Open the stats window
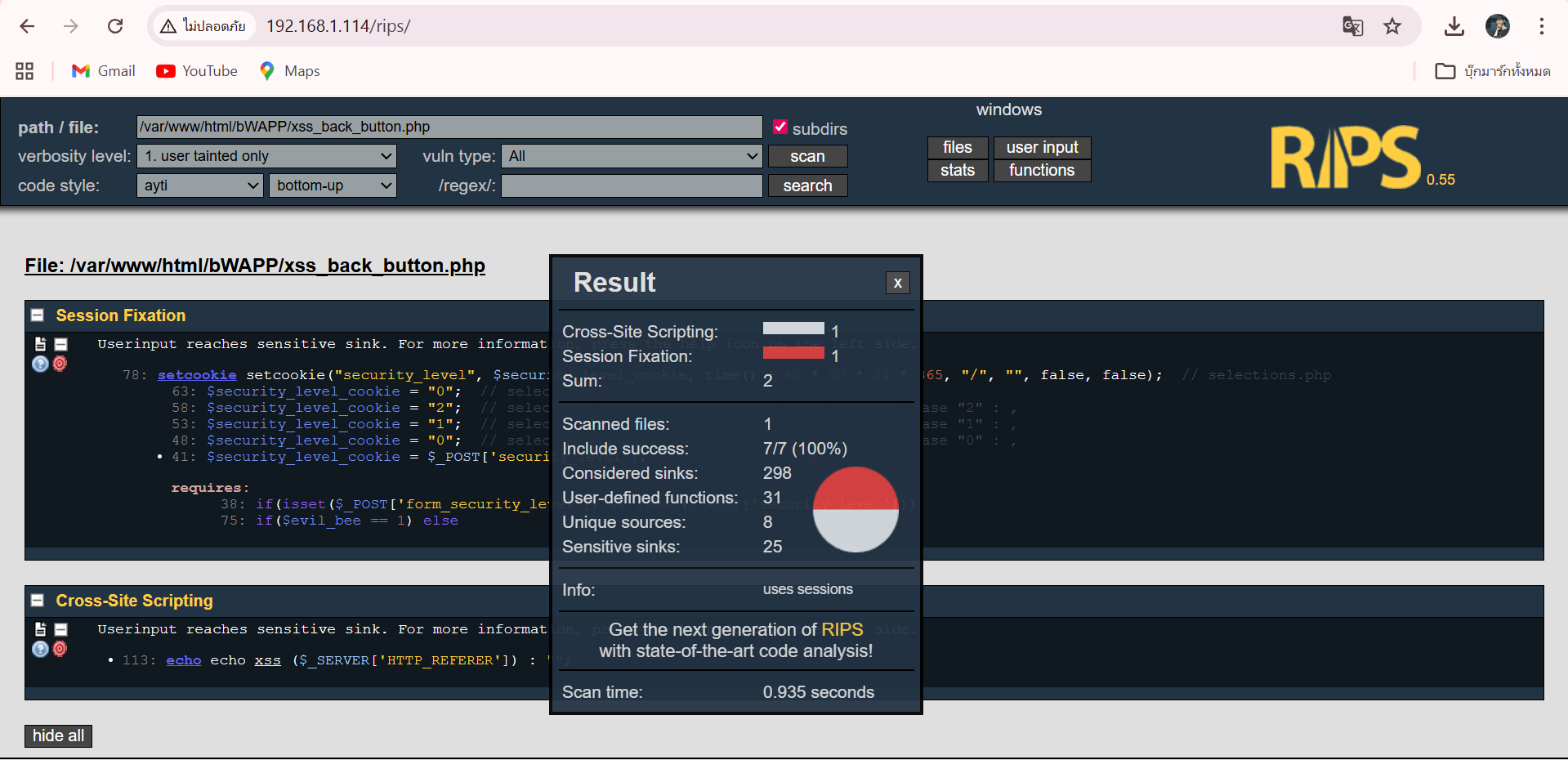Screen dimensions: 1568x760 point(957,170)
